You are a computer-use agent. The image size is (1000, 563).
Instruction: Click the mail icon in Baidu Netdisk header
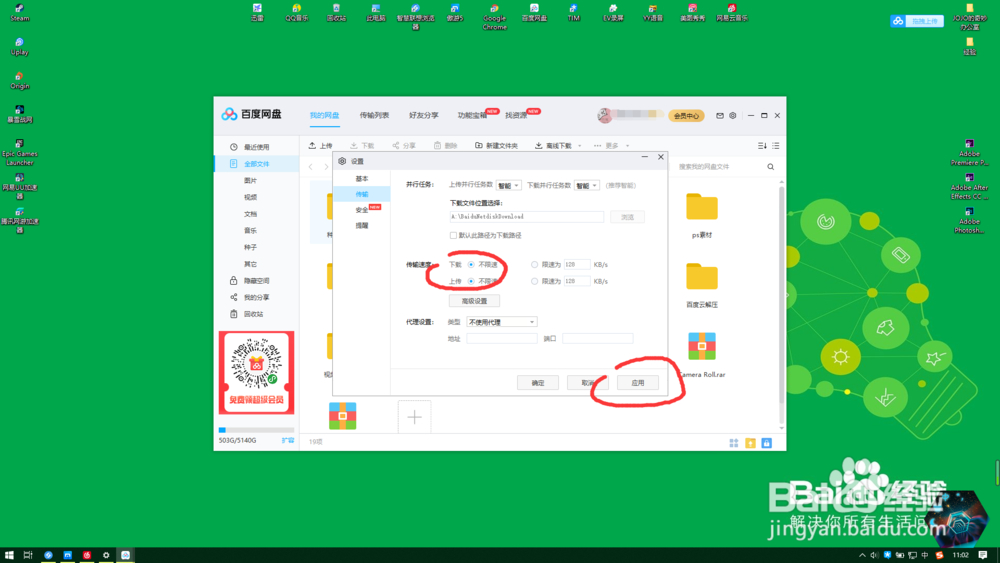720,115
